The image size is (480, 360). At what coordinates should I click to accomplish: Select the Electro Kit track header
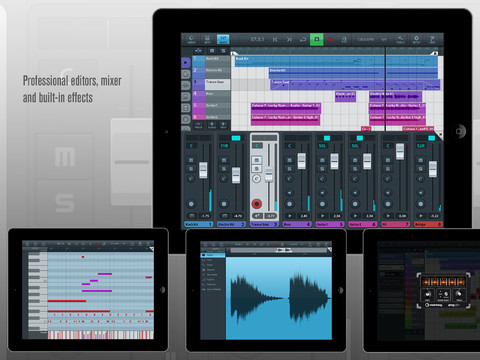click(x=211, y=72)
